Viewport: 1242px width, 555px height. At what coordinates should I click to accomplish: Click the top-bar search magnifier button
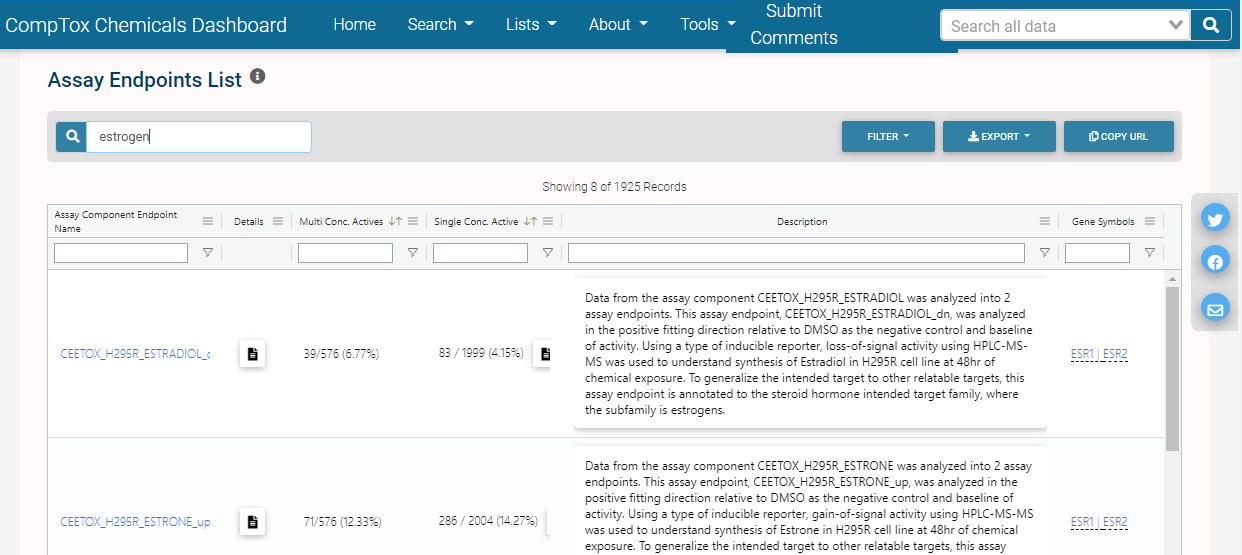tap(1211, 25)
